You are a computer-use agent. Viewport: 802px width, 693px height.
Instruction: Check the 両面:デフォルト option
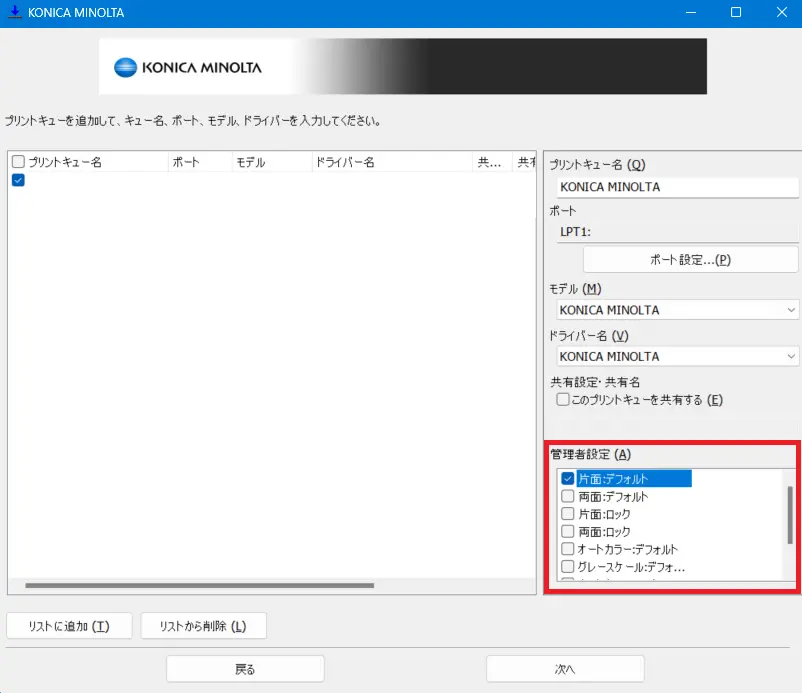point(568,496)
